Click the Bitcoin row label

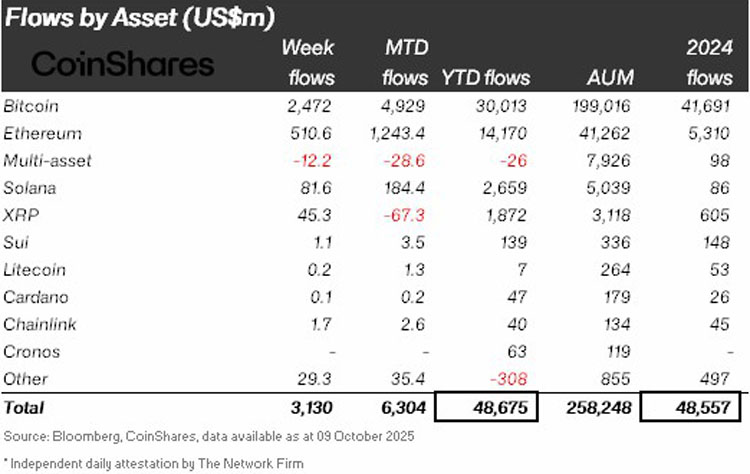[x=35, y=107]
